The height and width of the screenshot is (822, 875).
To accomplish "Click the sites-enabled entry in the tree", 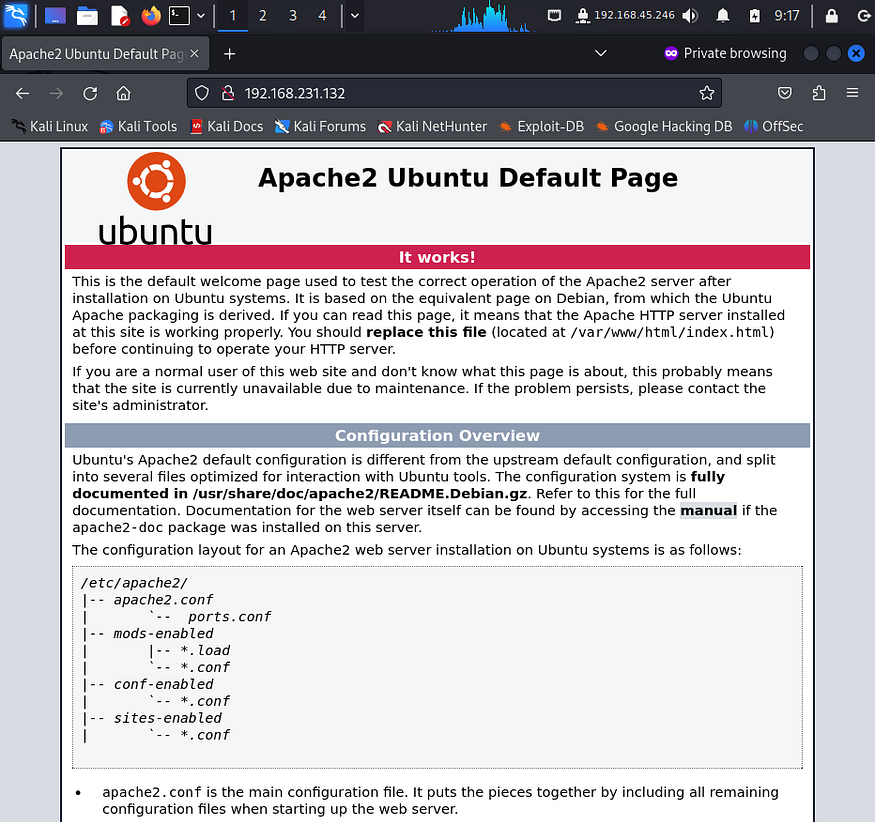I will (x=167, y=718).
